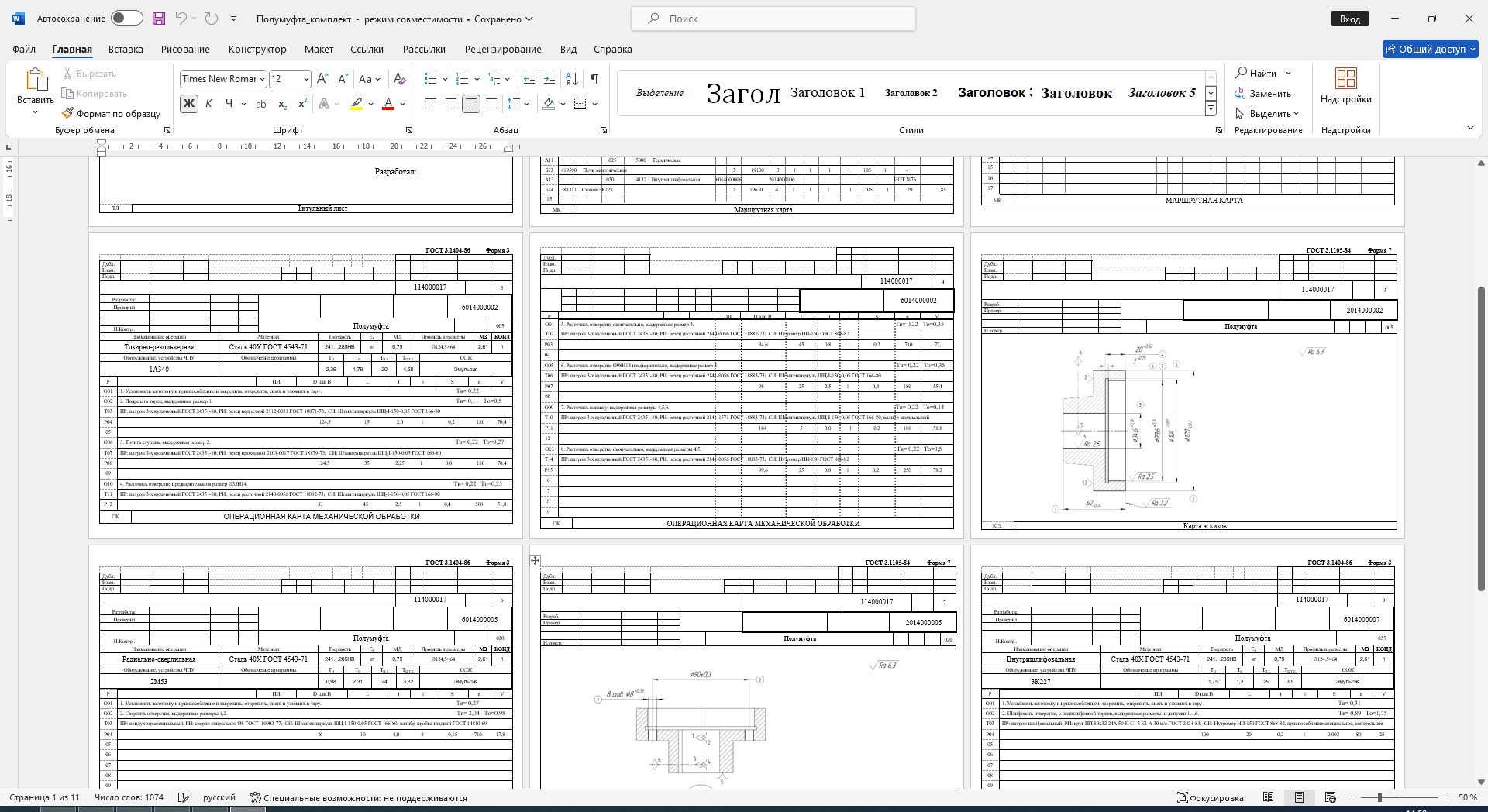Screen dimensions: 1488x812
Task: Click the clear formatting icon
Action: [x=399, y=79]
